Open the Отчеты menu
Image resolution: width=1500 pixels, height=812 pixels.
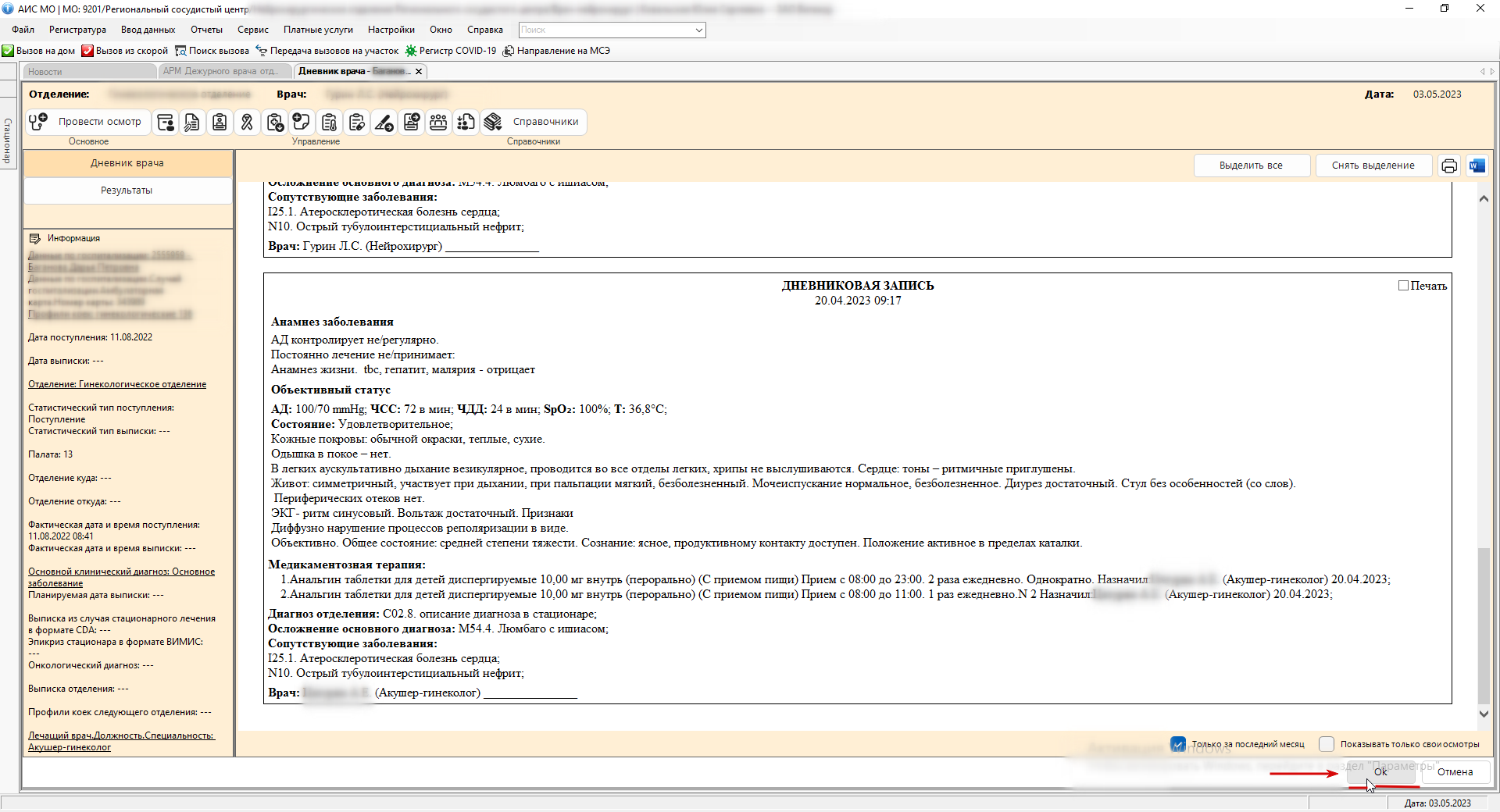tap(206, 30)
